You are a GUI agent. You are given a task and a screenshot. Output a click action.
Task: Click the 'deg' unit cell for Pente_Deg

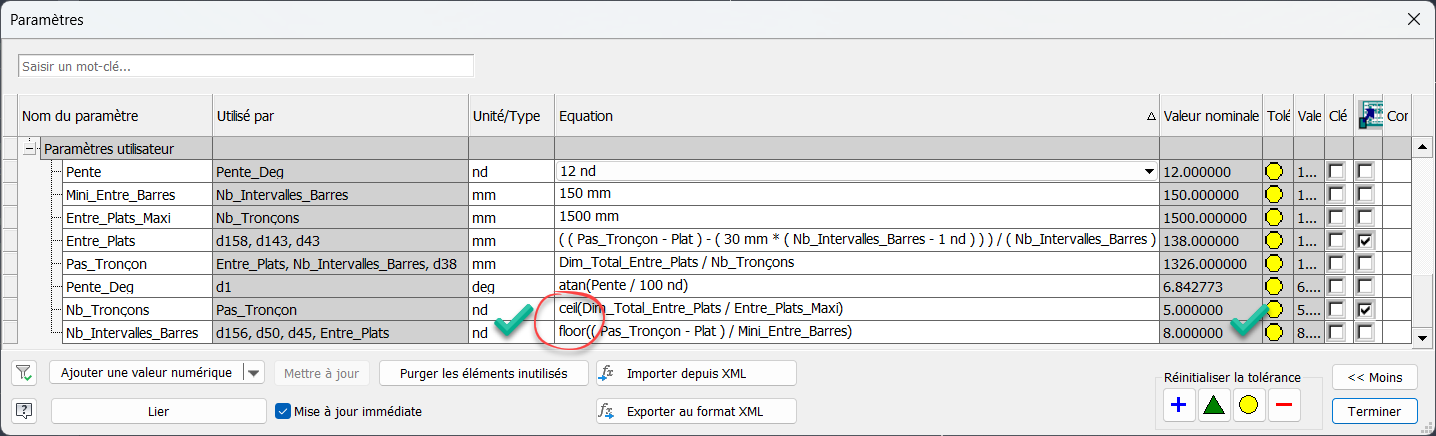(511, 286)
